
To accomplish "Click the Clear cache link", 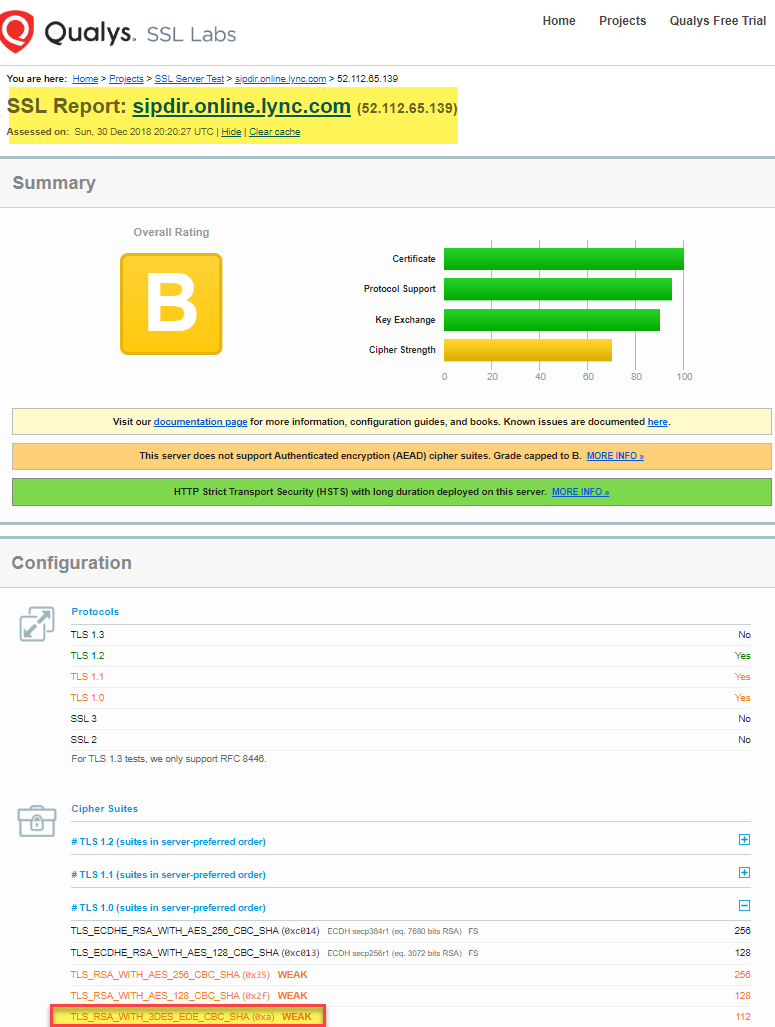I will click(x=274, y=132).
